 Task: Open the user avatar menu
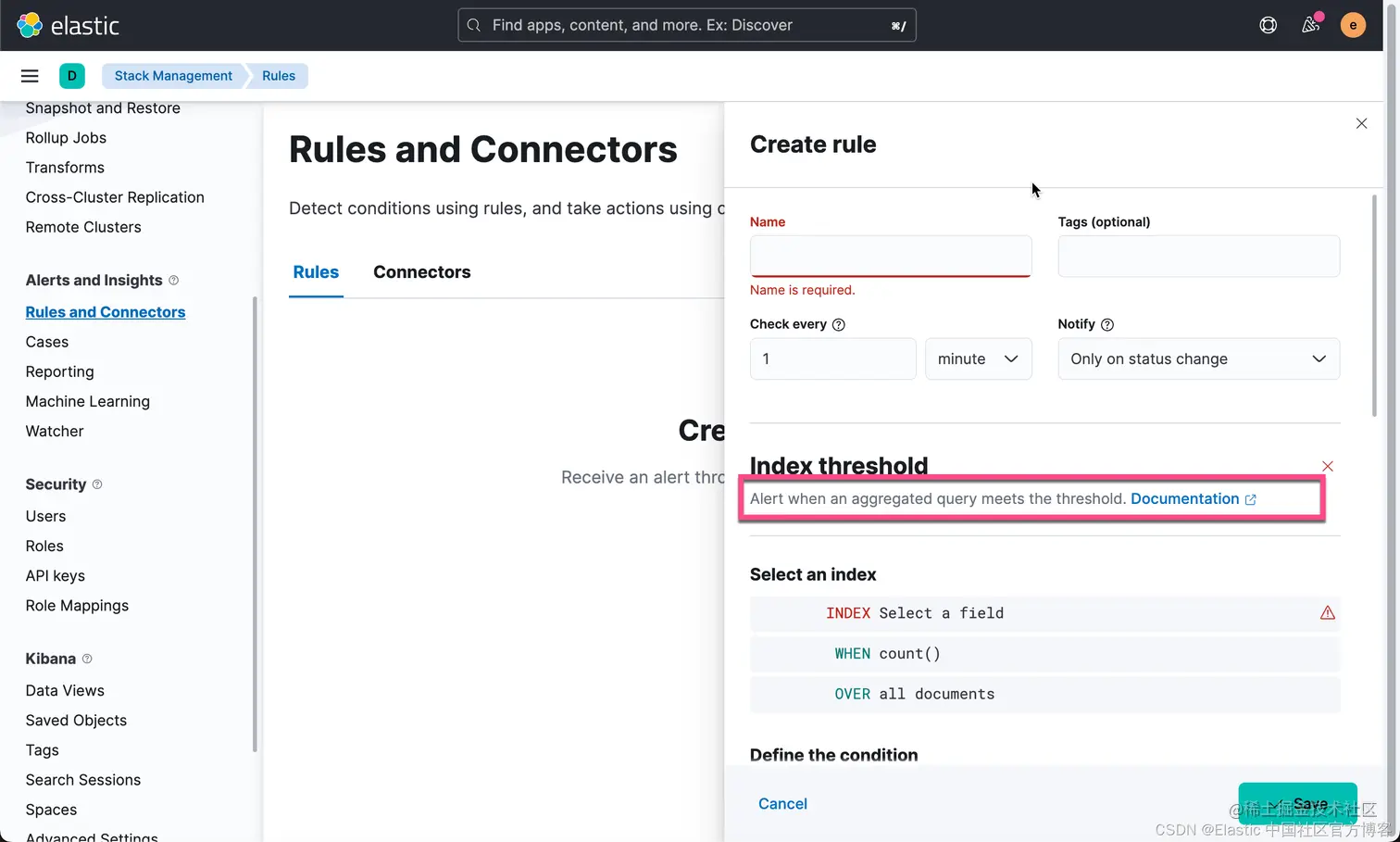[x=1353, y=25]
